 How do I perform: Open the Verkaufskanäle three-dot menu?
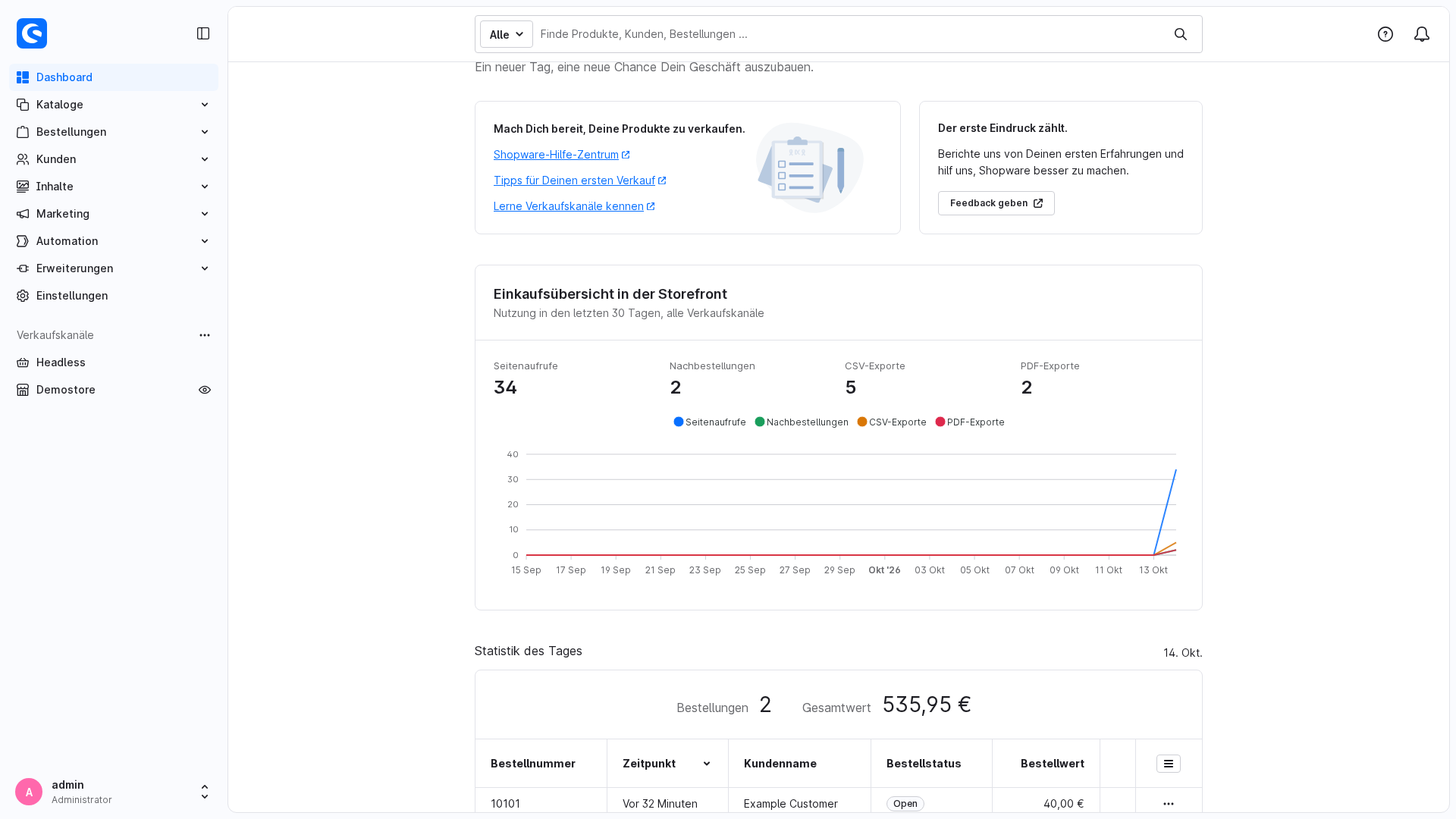click(205, 335)
